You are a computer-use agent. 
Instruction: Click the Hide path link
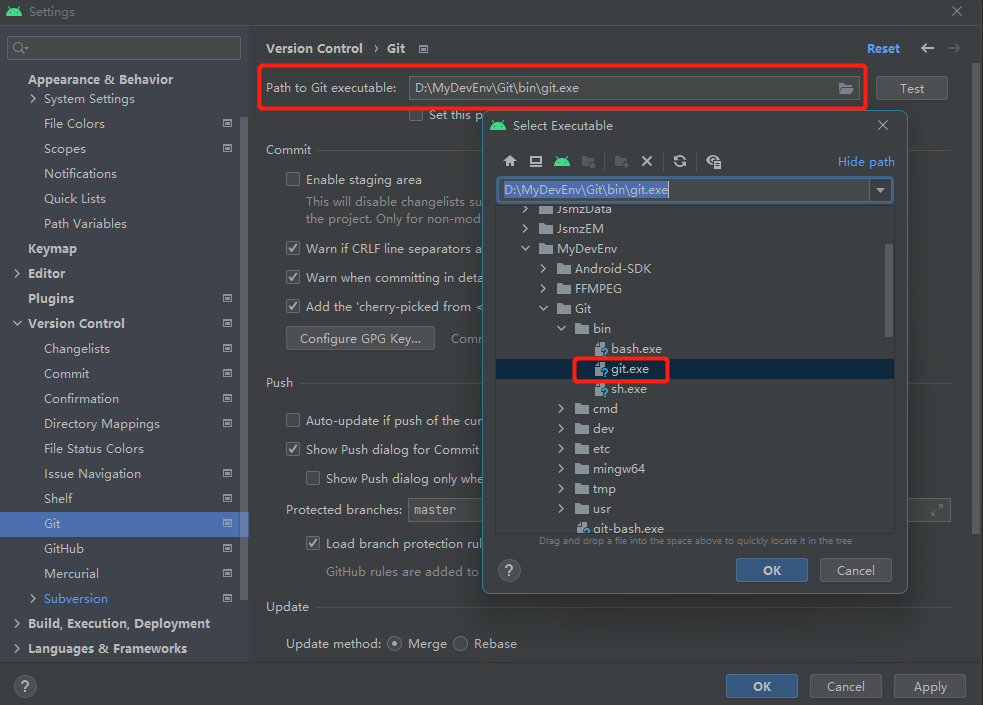click(866, 162)
